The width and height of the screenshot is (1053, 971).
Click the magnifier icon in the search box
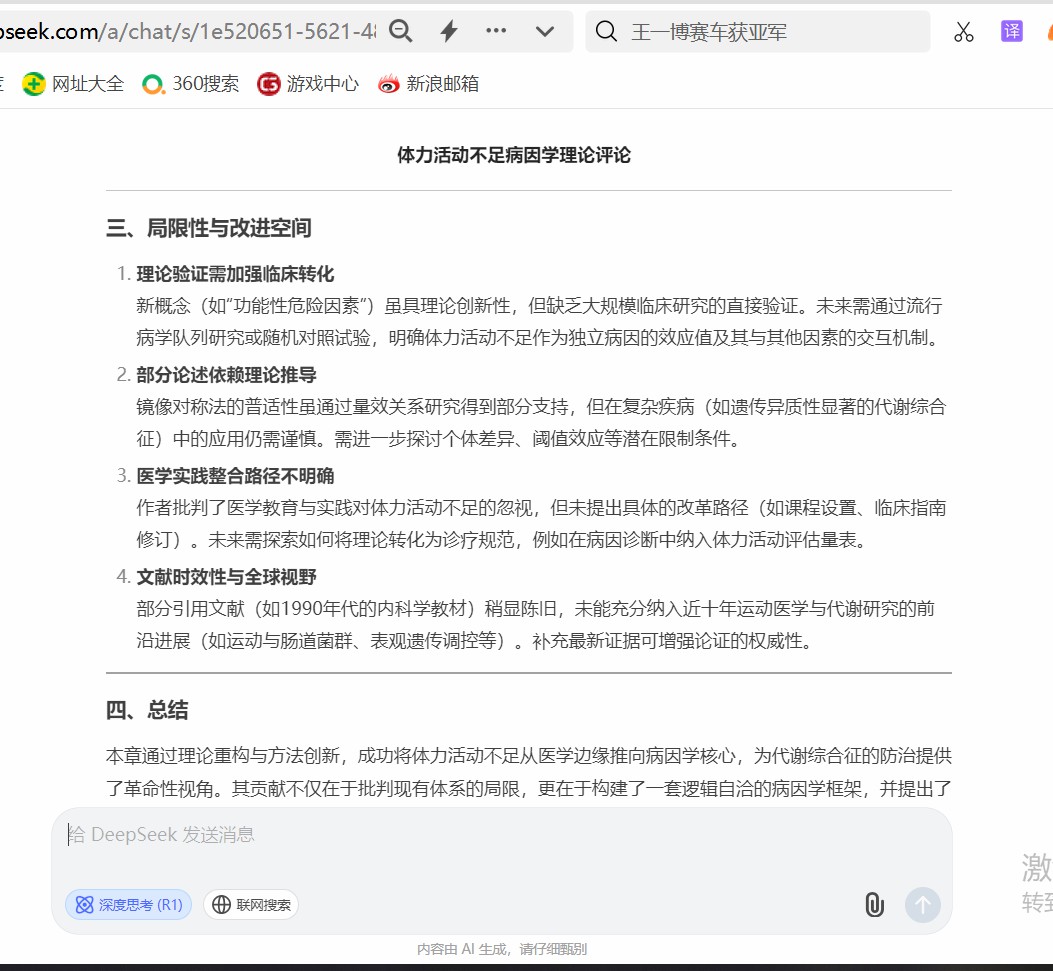606,32
